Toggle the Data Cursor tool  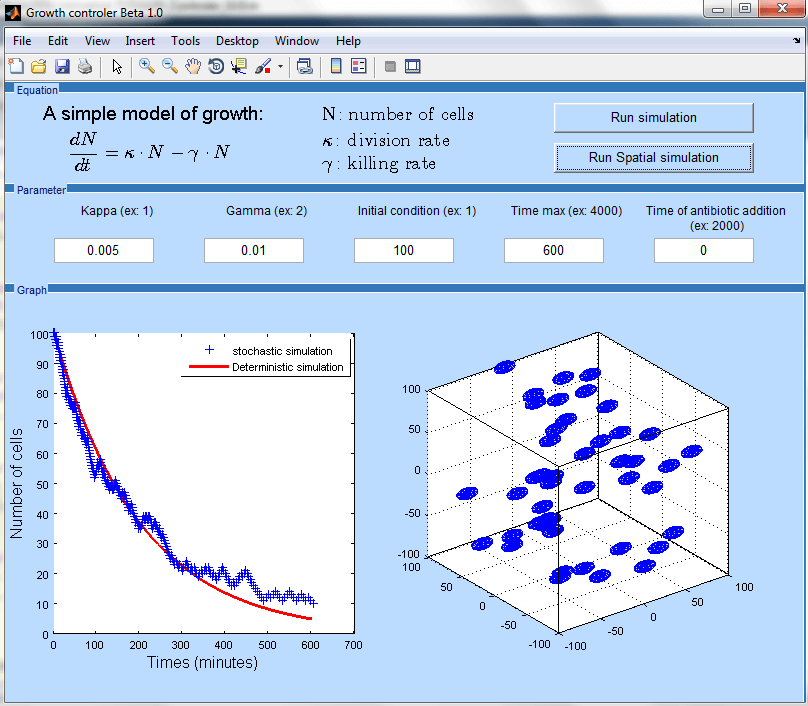point(239,67)
